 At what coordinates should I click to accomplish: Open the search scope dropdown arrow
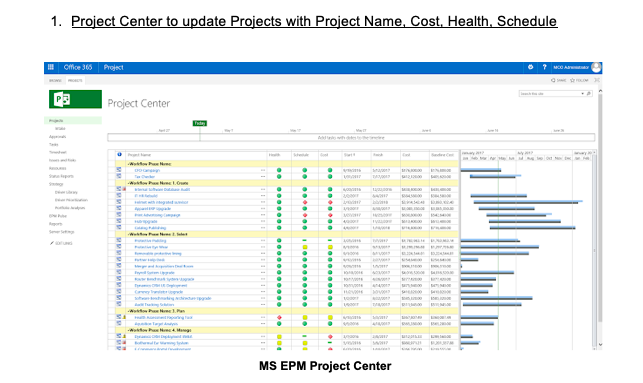click(582, 94)
